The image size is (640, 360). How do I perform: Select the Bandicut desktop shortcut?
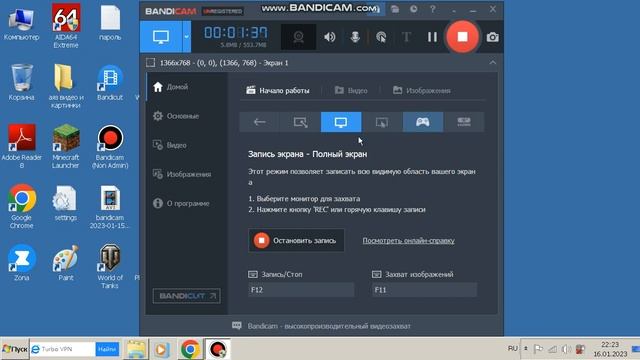pyautogui.click(x=110, y=83)
